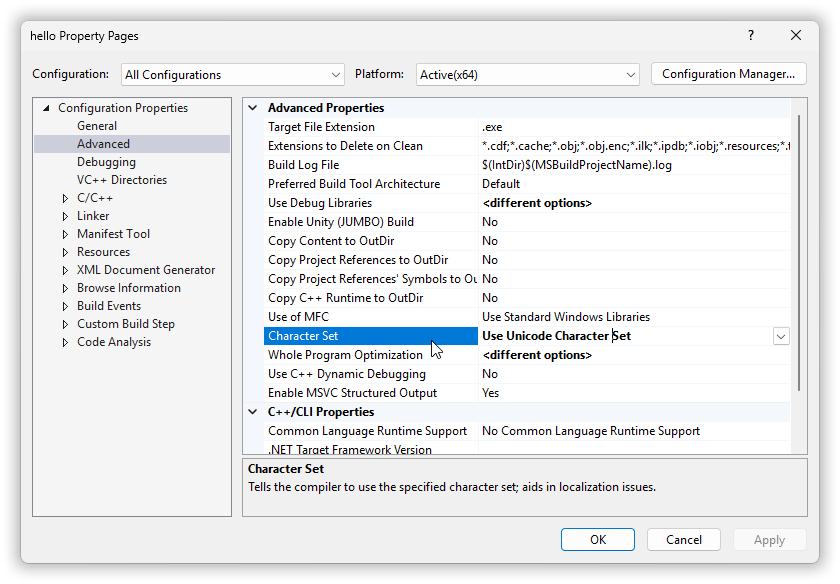This screenshot has height=584, width=840.
Task: Open the Character Set value dropdown arrow
Action: click(781, 337)
